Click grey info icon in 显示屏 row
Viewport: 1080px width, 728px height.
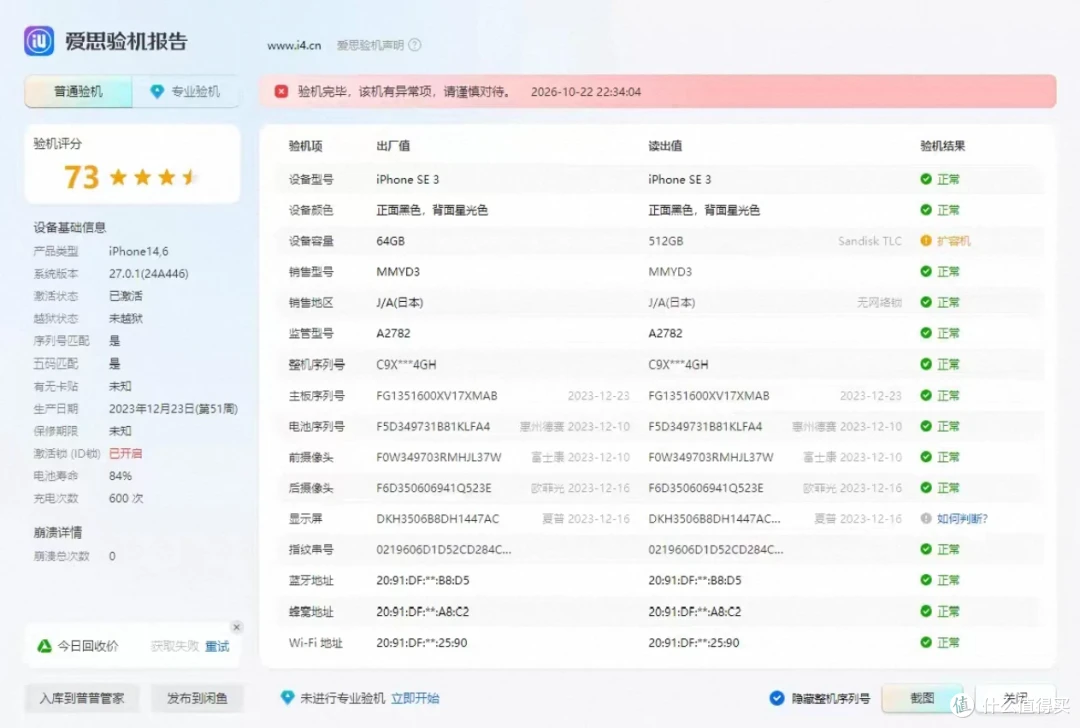pos(926,519)
